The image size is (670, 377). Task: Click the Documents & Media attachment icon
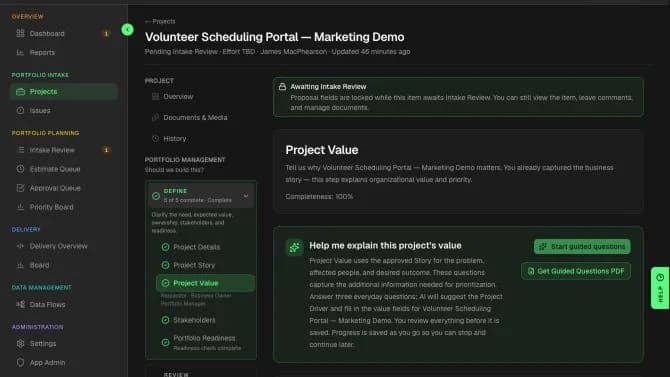point(156,117)
